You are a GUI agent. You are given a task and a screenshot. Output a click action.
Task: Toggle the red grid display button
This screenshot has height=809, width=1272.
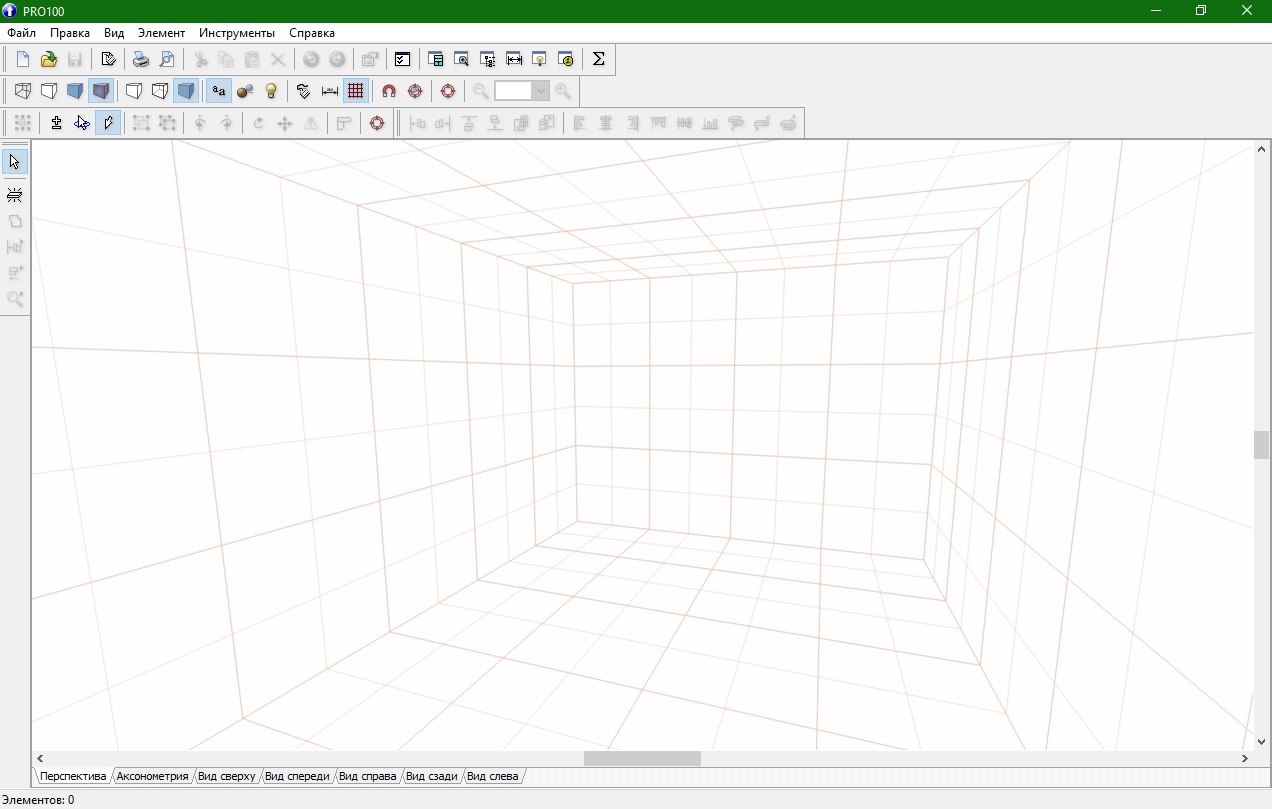click(x=355, y=91)
